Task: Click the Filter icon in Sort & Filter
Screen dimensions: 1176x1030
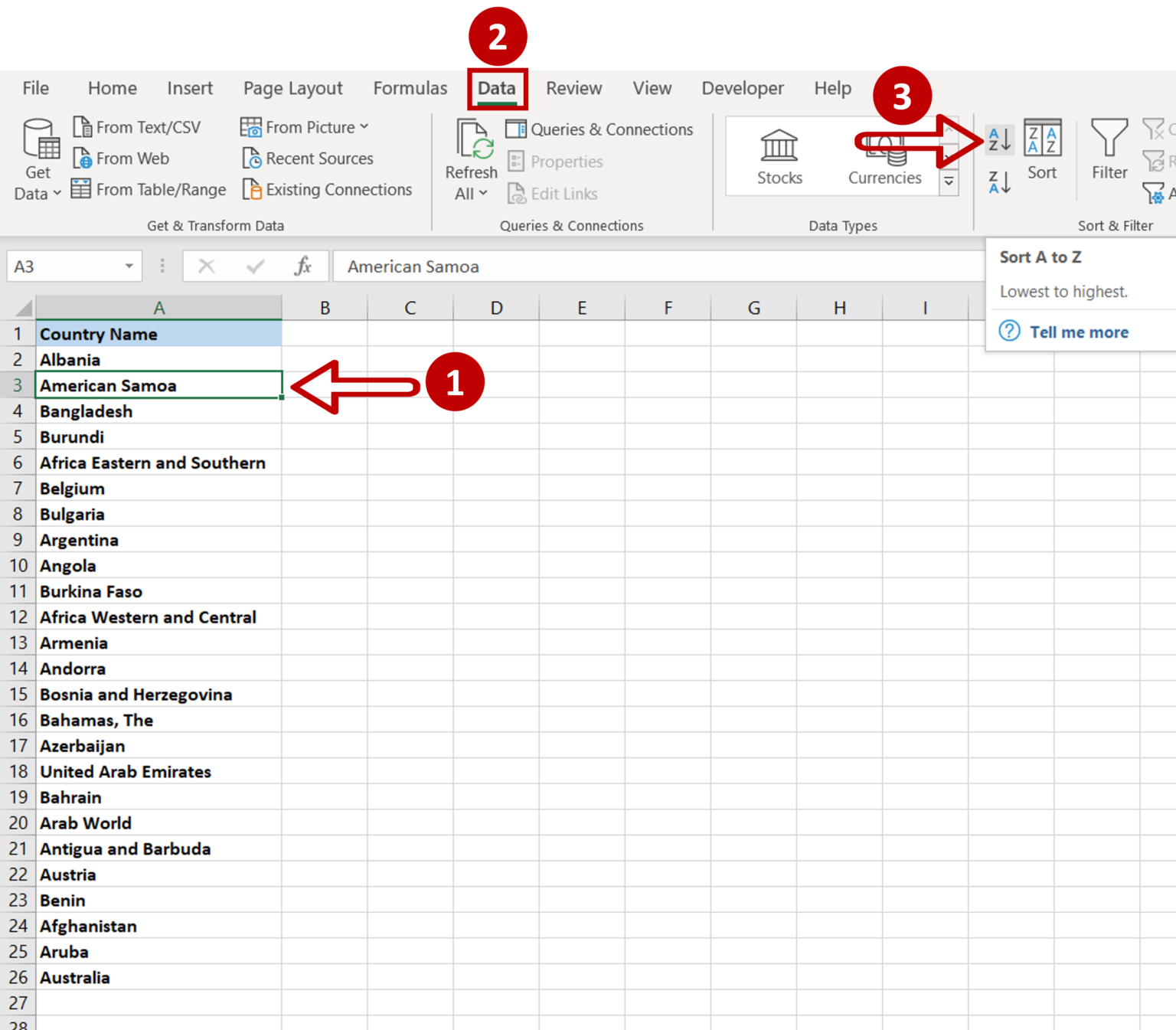Action: [x=1109, y=151]
